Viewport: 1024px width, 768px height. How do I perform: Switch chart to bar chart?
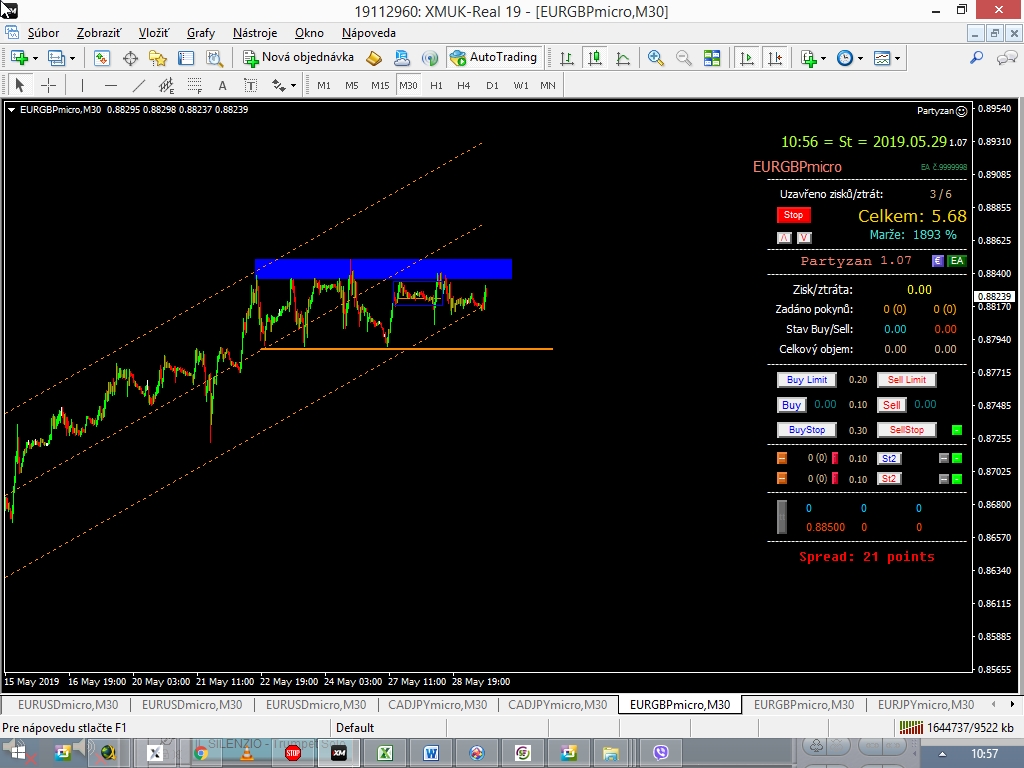tap(567, 58)
